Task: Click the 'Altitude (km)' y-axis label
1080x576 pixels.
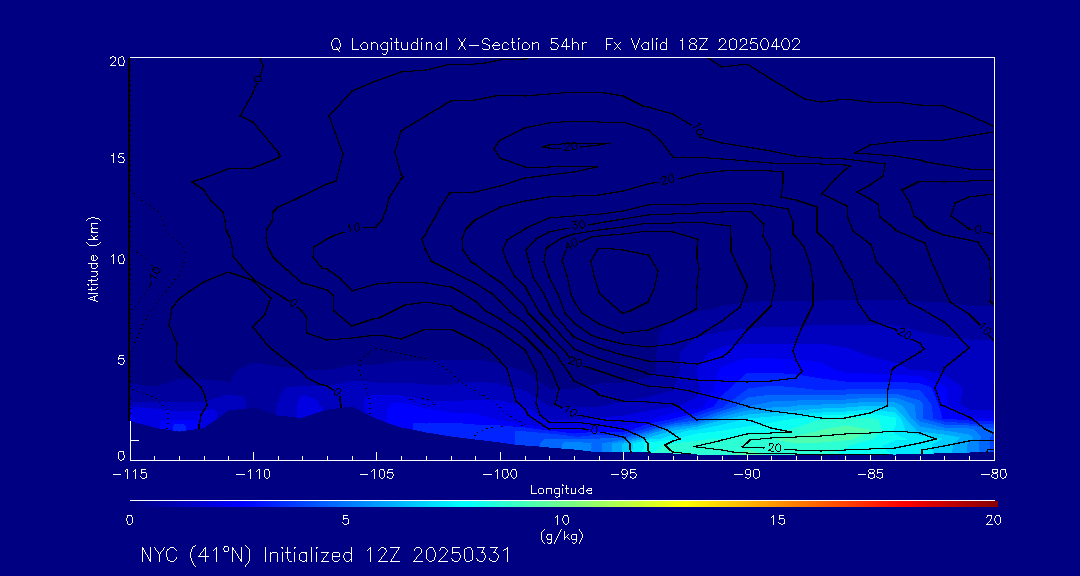Action: (x=93, y=259)
